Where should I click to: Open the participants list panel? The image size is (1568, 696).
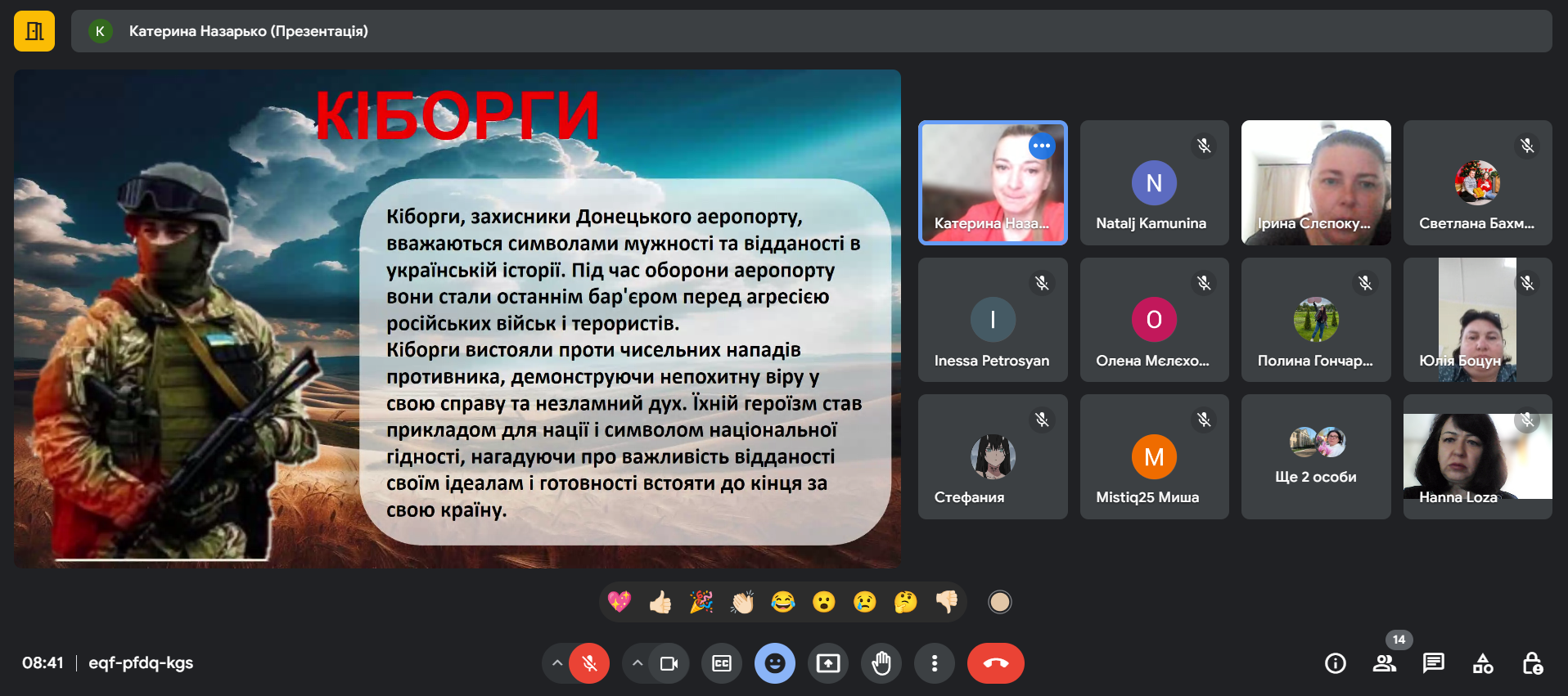[x=1384, y=663]
